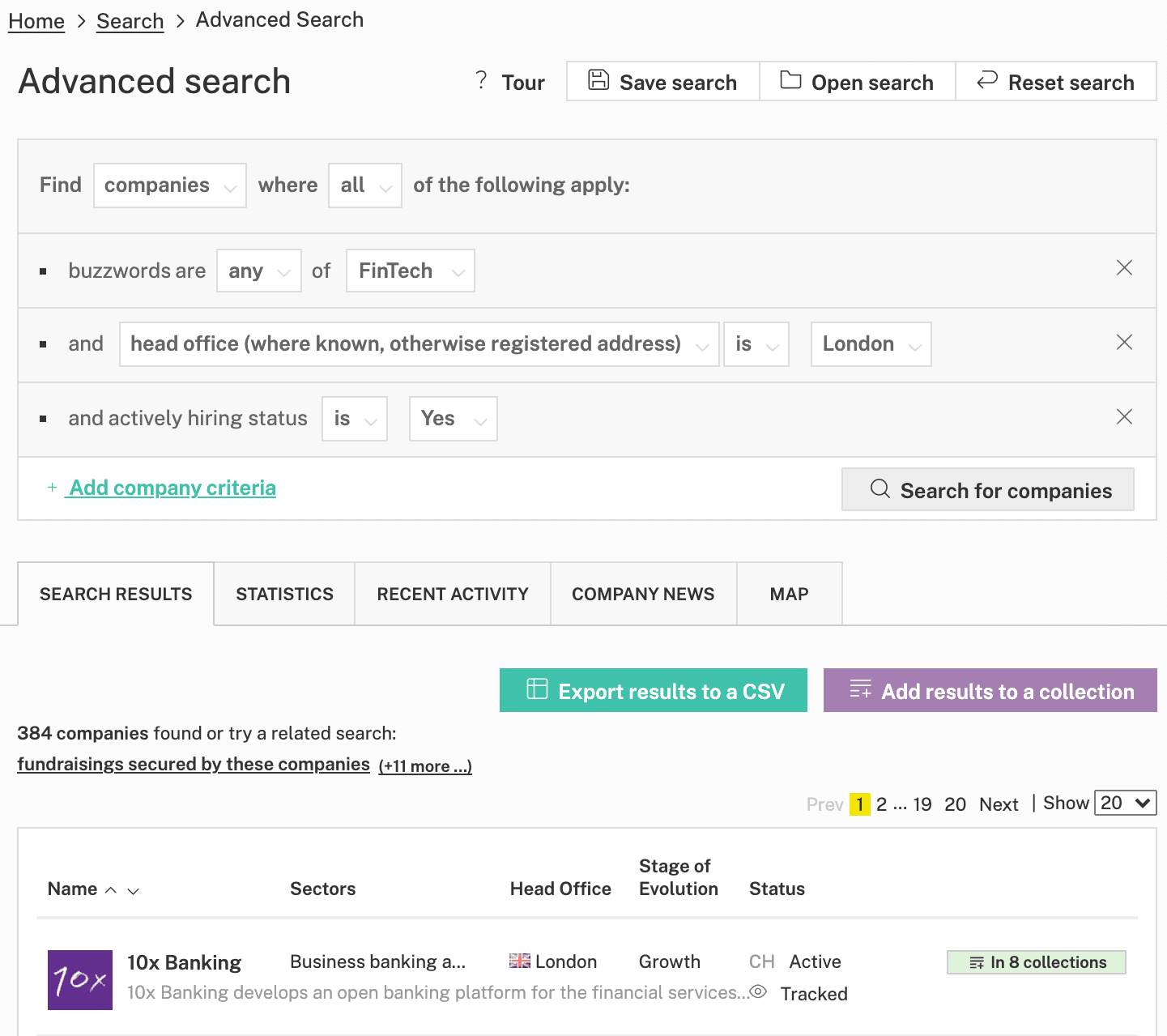
Task: Go to results page 2
Action: click(x=881, y=804)
